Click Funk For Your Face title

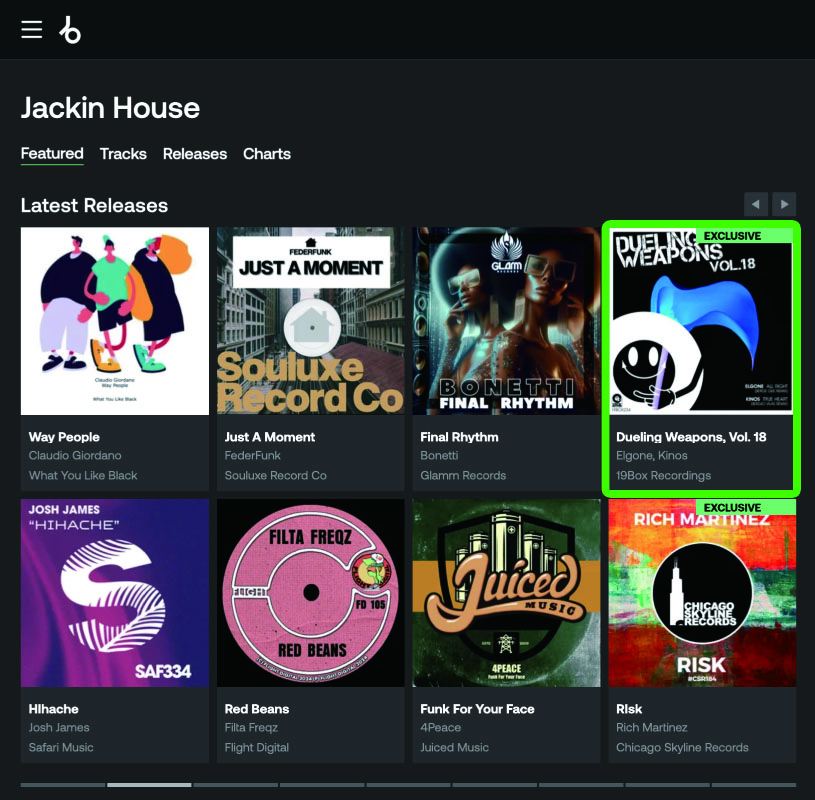click(x=477, y=709)
